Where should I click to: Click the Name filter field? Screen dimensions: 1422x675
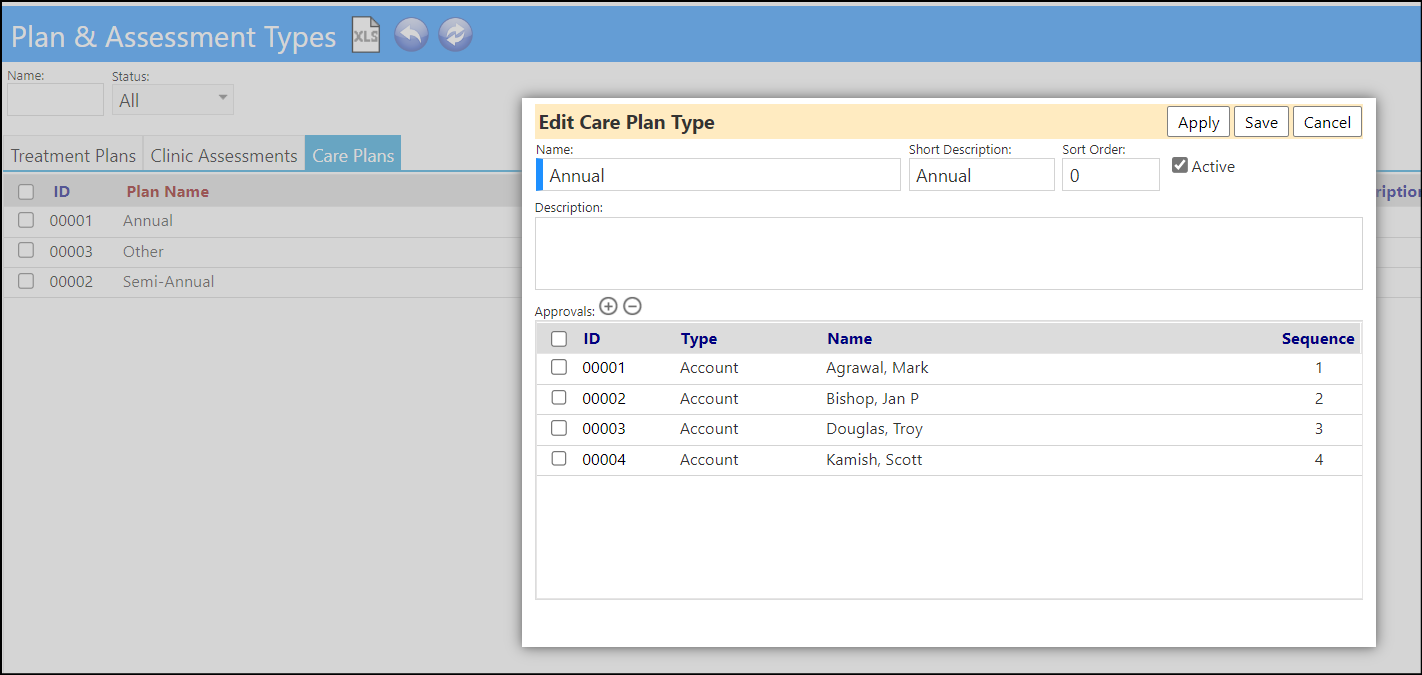tap(55, 99)
